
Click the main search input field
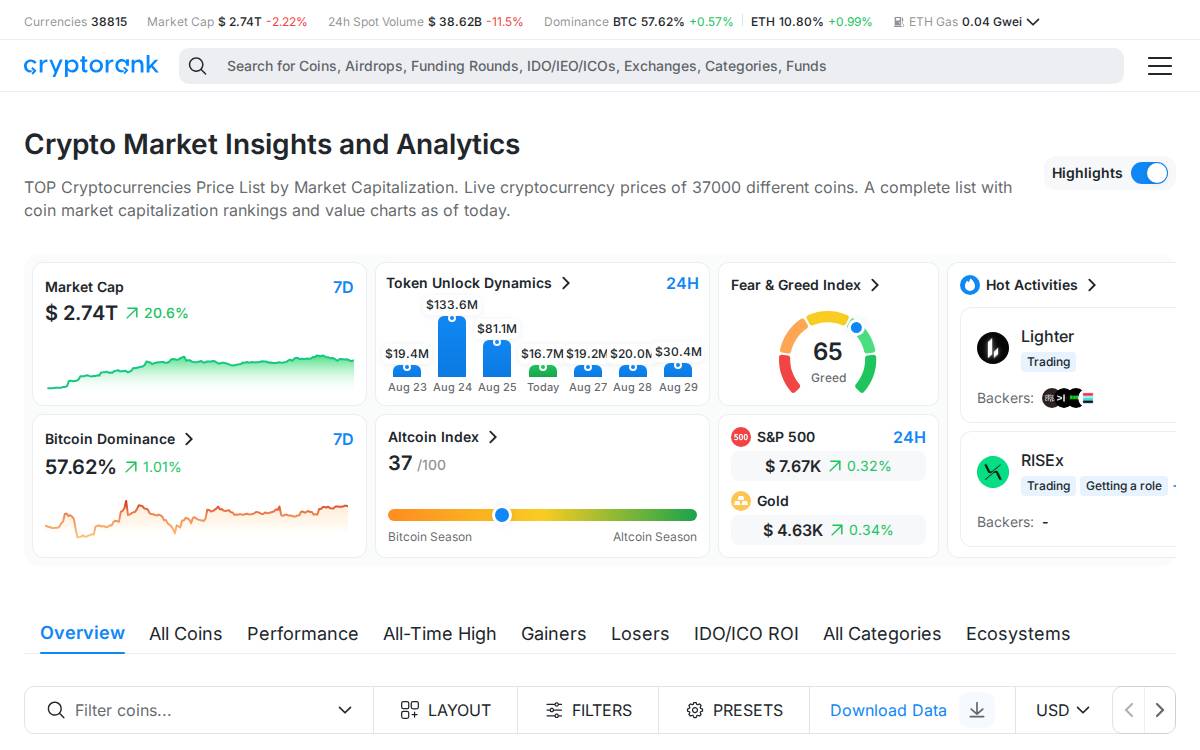(x=651, y=66)
